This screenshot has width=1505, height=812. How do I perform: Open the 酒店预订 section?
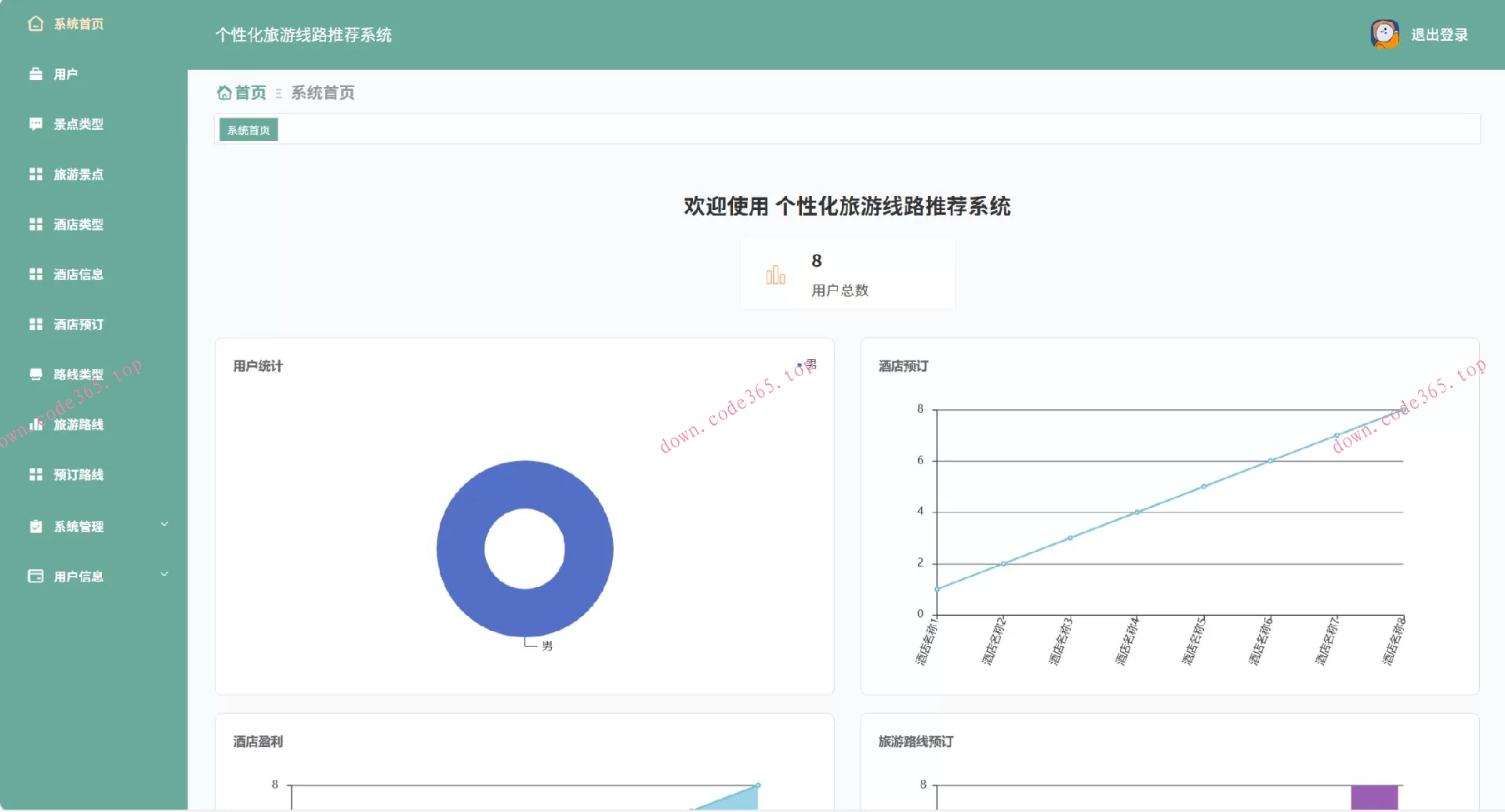click(78, 324)
